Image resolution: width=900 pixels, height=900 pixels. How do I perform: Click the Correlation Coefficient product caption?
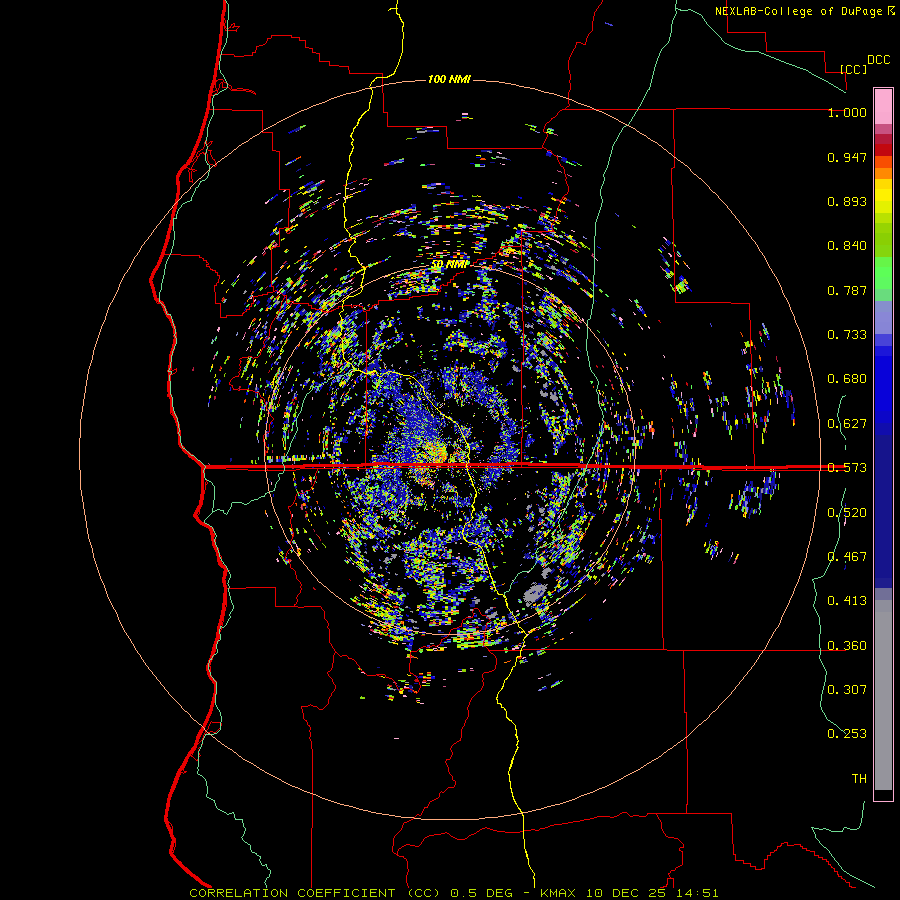tap(453, 893)
